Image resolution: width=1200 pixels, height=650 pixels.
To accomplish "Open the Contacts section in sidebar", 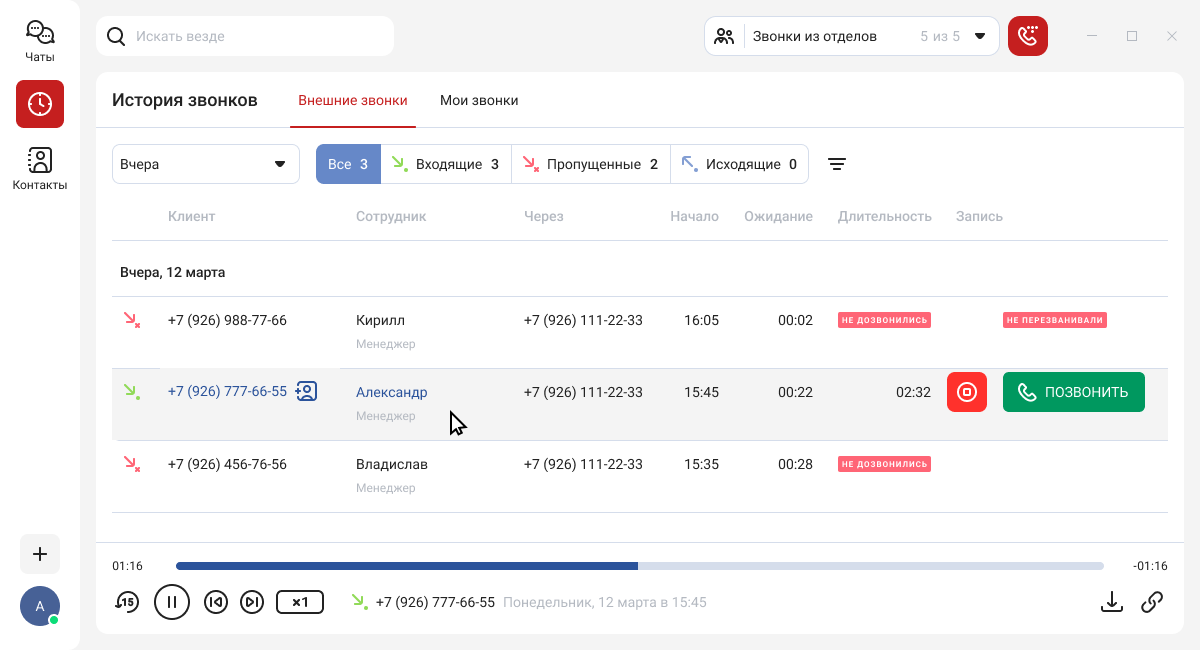I will (x=40, y=168).
